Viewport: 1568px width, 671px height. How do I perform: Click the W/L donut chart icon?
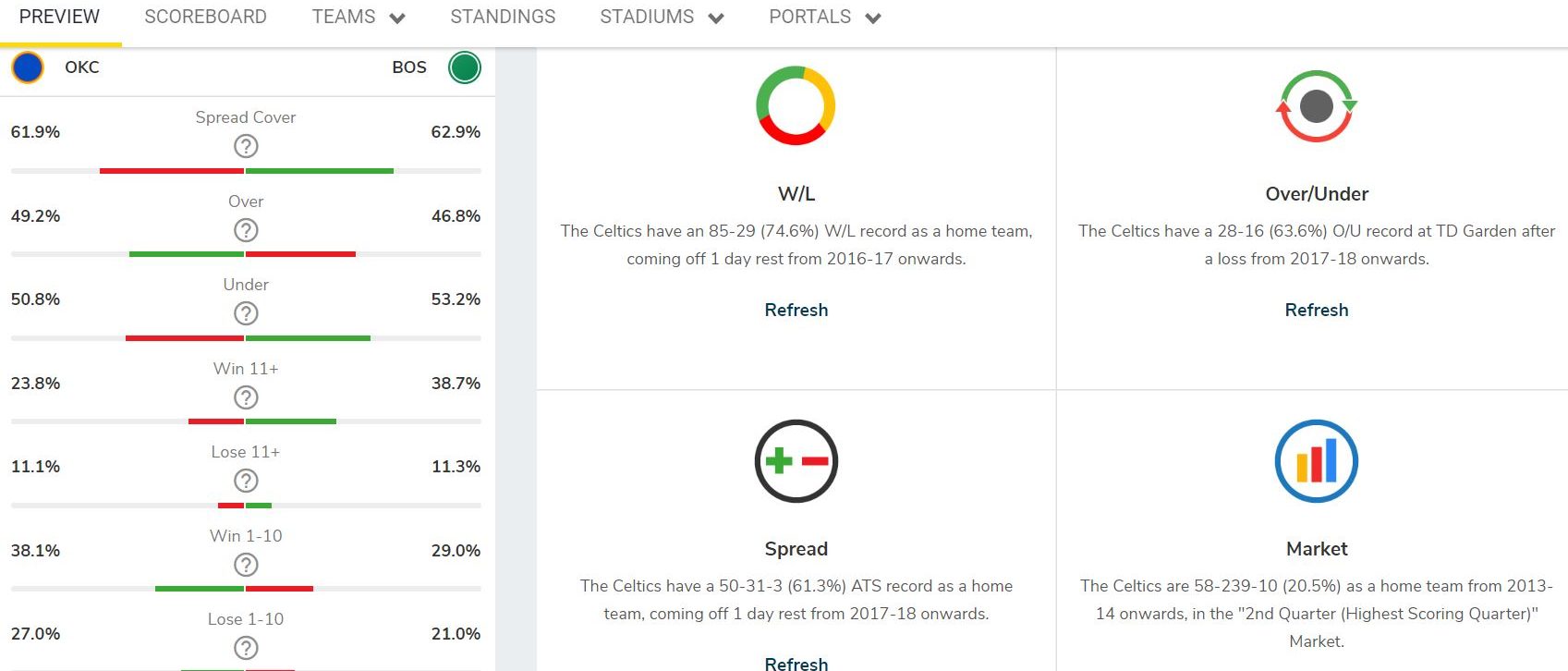(x=796, y=105)
